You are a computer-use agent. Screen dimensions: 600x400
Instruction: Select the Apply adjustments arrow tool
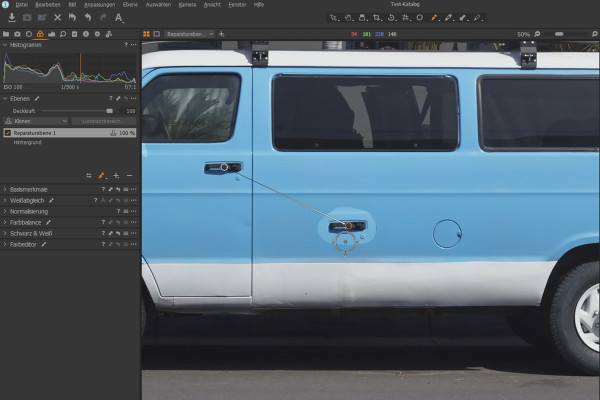point(463,18)
